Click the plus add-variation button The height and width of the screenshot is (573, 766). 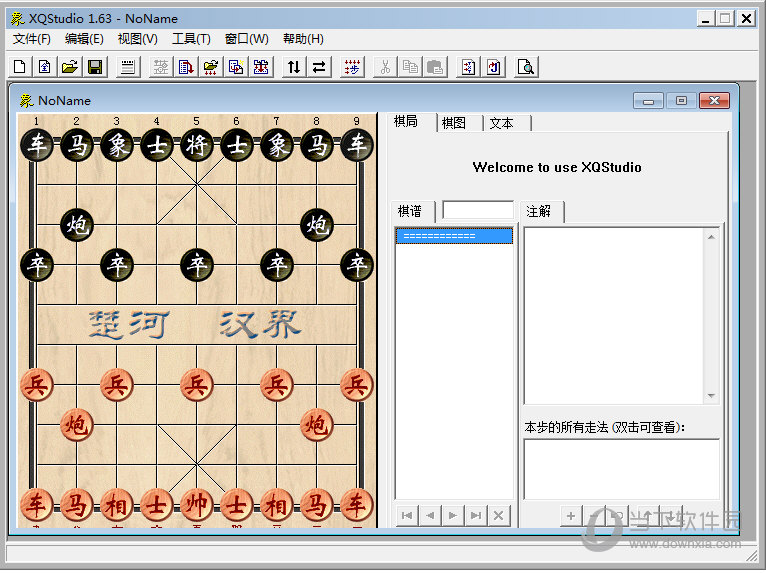571,515
